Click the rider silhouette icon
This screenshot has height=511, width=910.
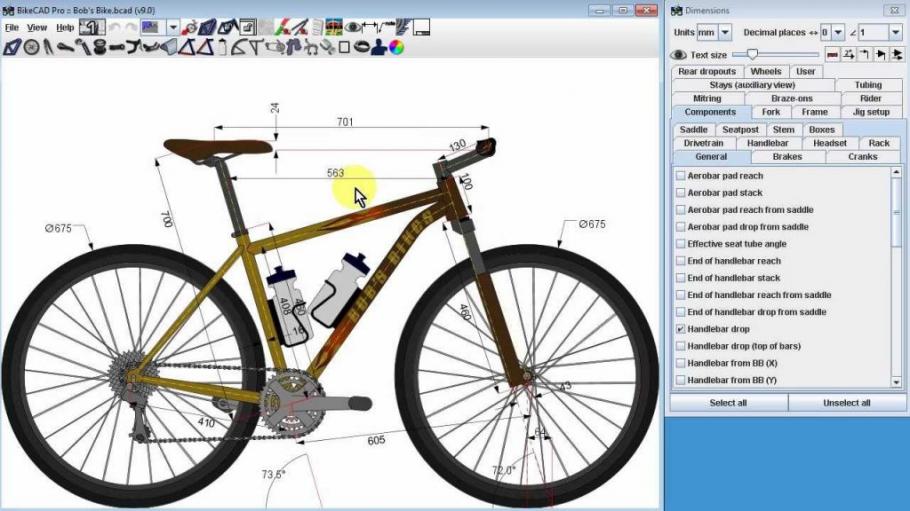(378, 47)
